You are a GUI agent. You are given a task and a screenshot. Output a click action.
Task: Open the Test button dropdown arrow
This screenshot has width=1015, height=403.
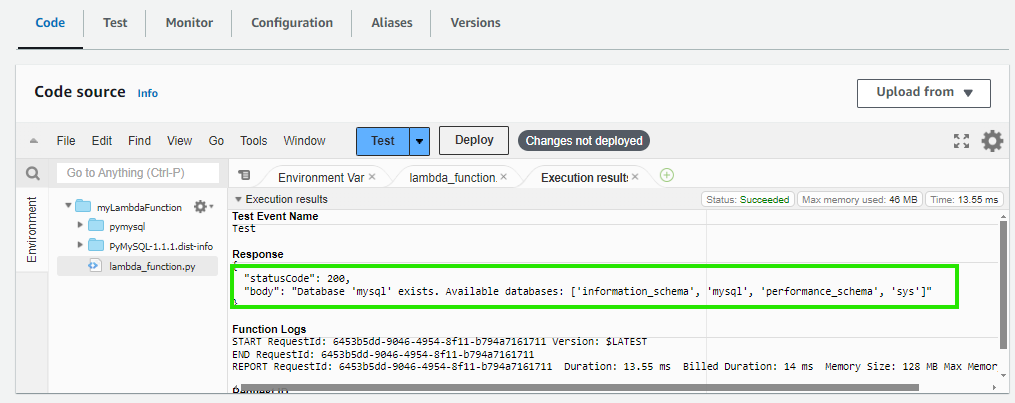click(420, 141)
